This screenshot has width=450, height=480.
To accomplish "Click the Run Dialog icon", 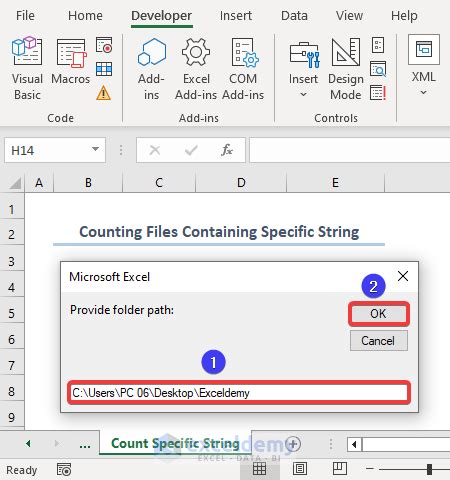I will pos(378,93).
